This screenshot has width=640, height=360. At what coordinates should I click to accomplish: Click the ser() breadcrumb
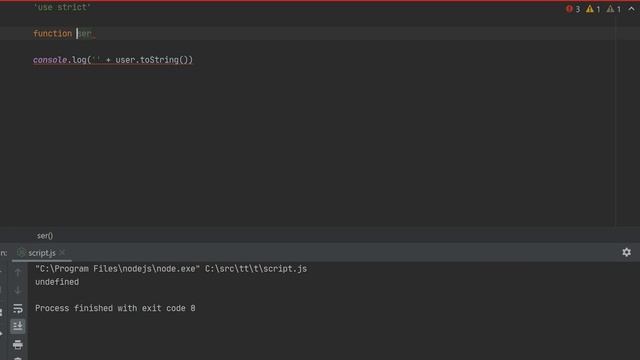(x=45, y=236)
